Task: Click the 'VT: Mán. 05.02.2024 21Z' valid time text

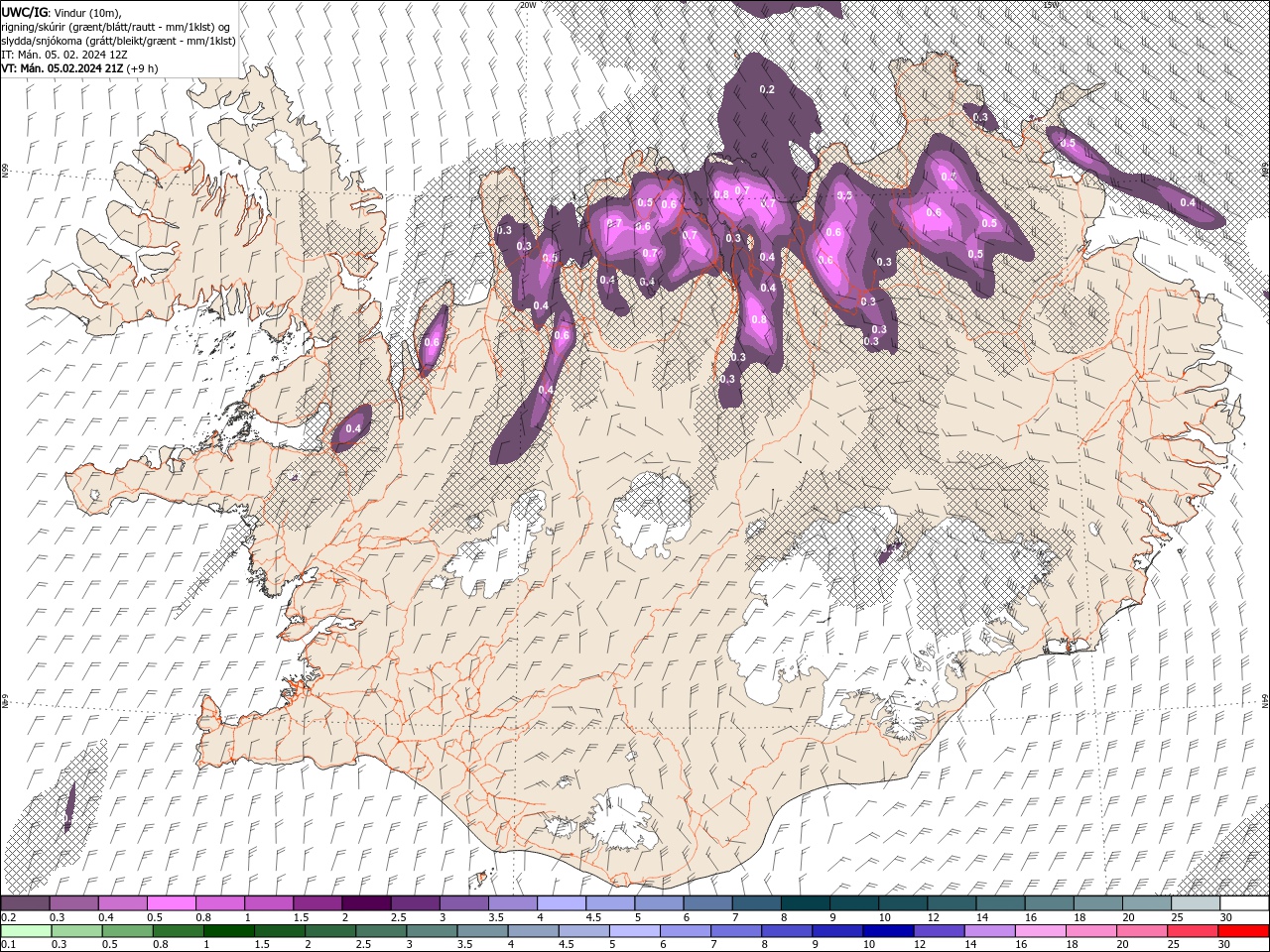Action: (64, 68)
